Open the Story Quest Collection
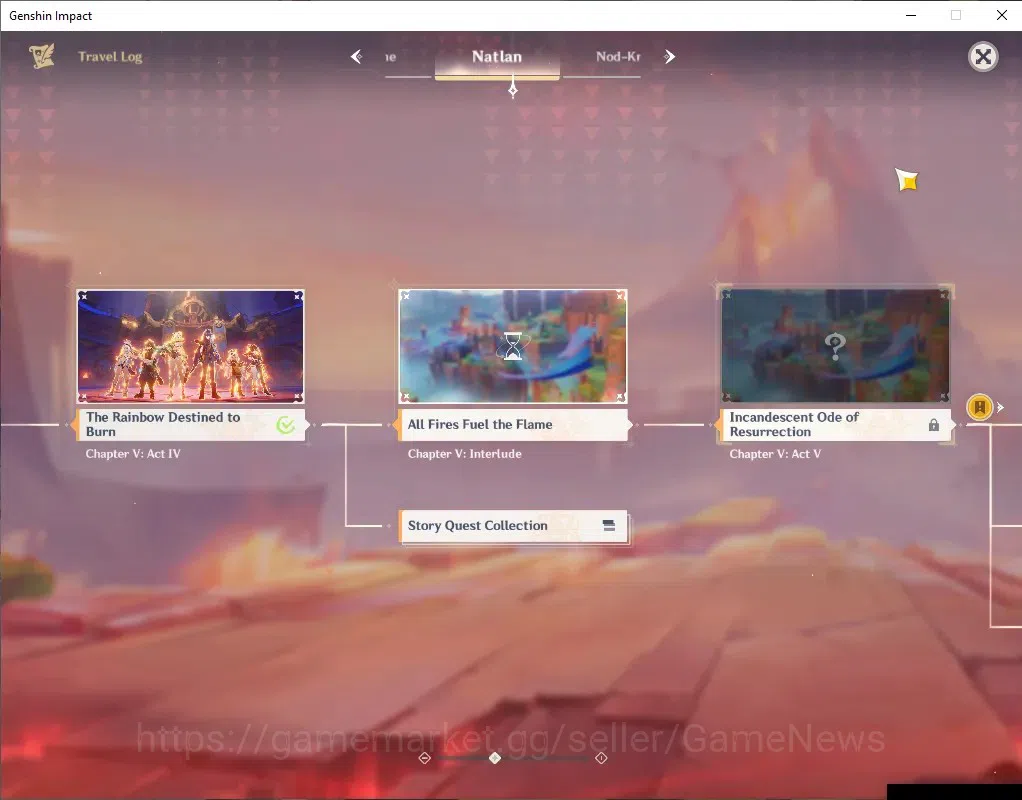The image size is (1022, 800). click(513, 526)
